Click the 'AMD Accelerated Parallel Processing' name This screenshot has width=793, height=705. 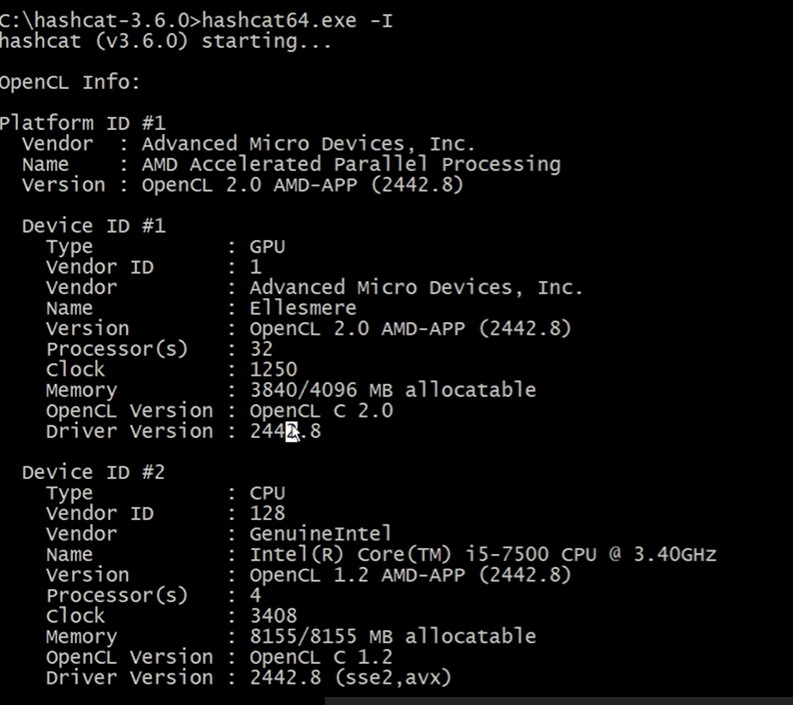click(351, 164)
